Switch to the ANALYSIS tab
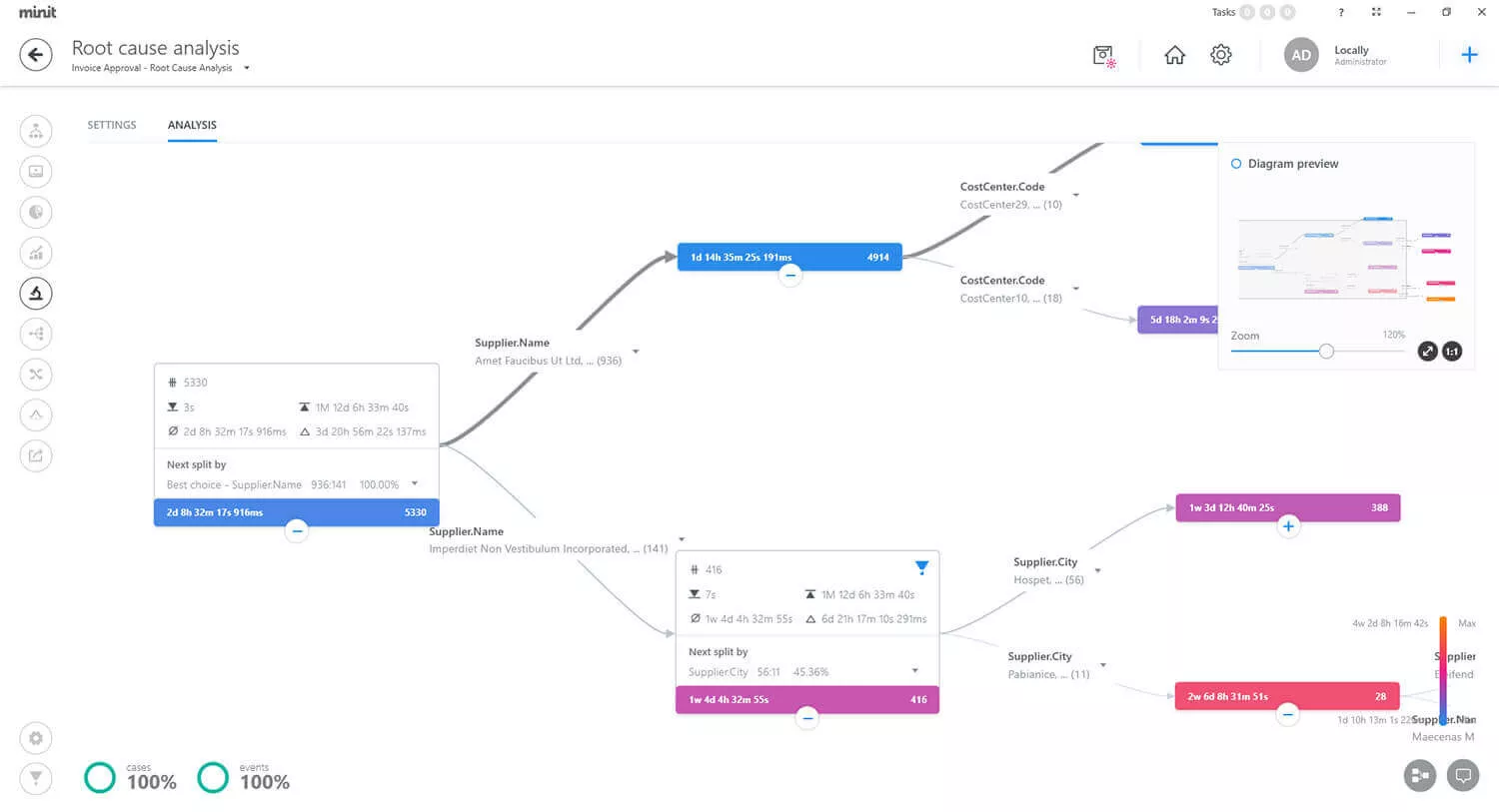Screen dimensions: 1499x812 click(192, 125)
